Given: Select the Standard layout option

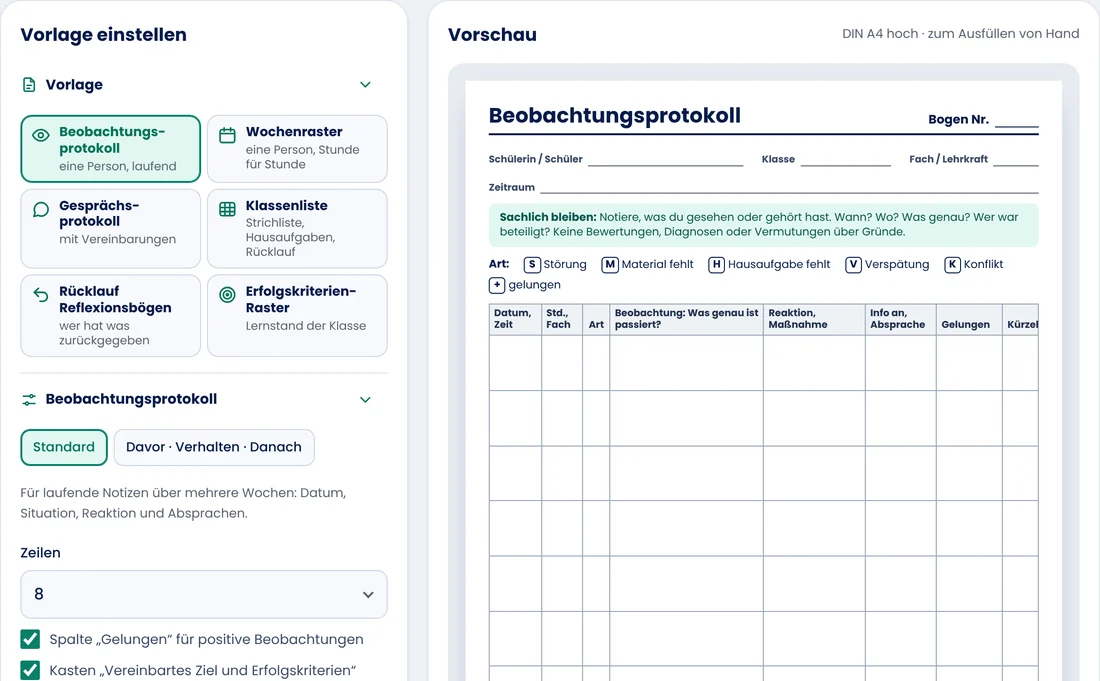Looking at the screenshot, I should tap(64, 447).
